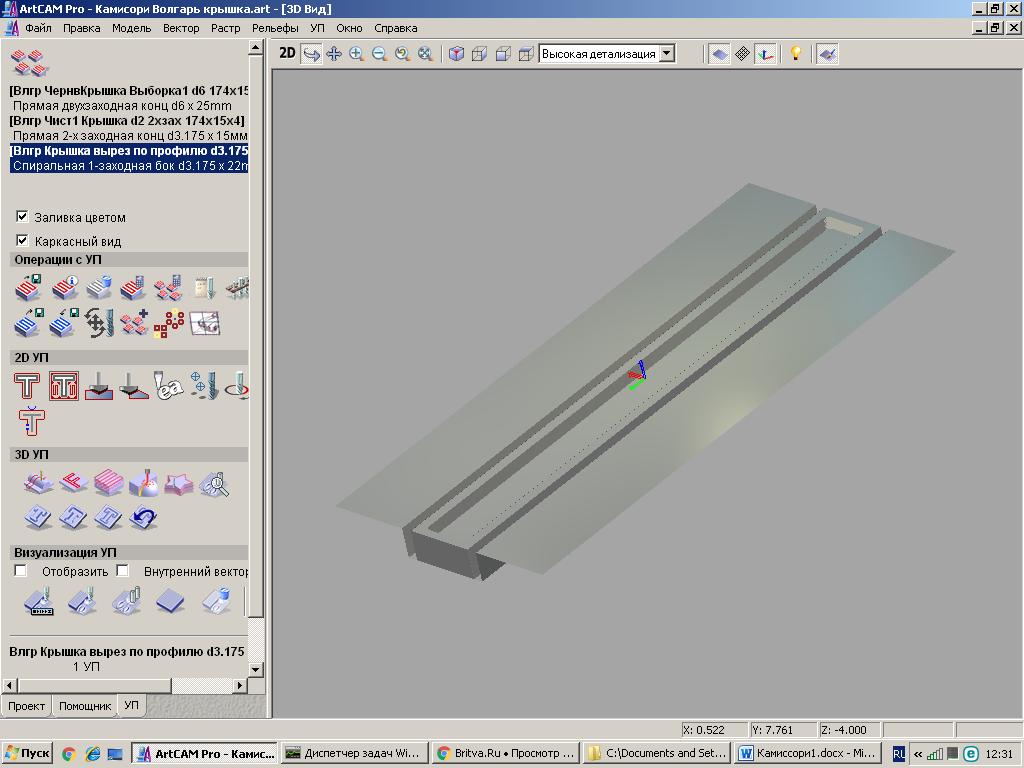Open the 'Рельефы' menu

(x=275, y=28)
